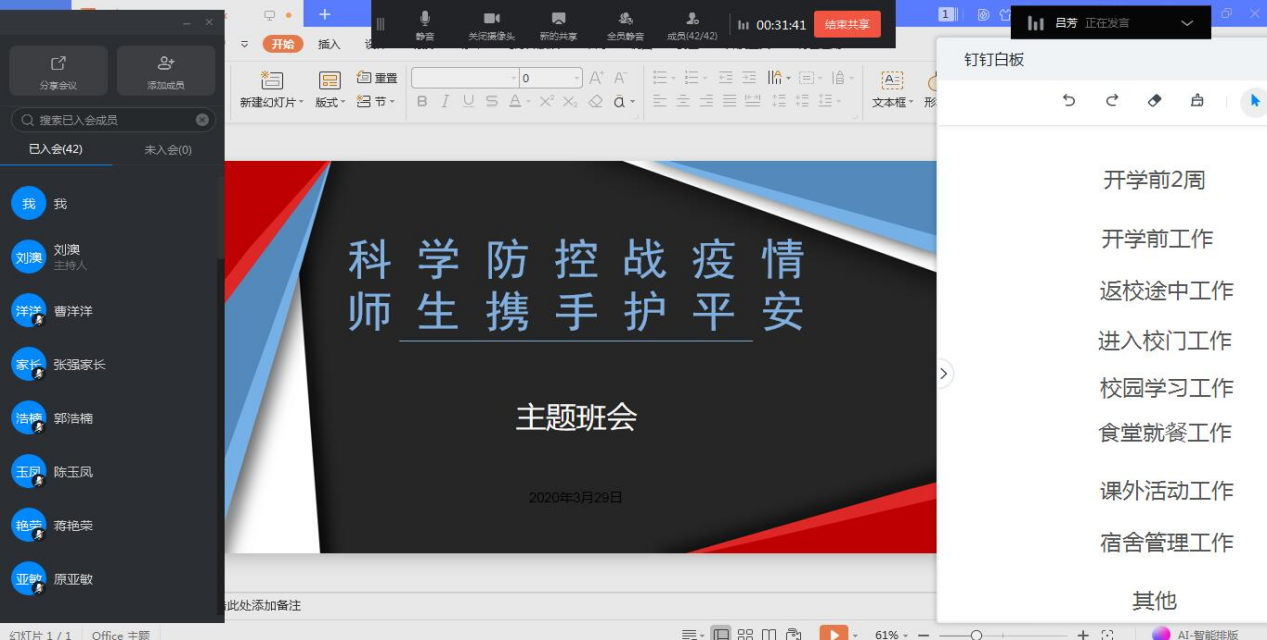Click the 搜索已入会成员 search field

coord(112,120)
